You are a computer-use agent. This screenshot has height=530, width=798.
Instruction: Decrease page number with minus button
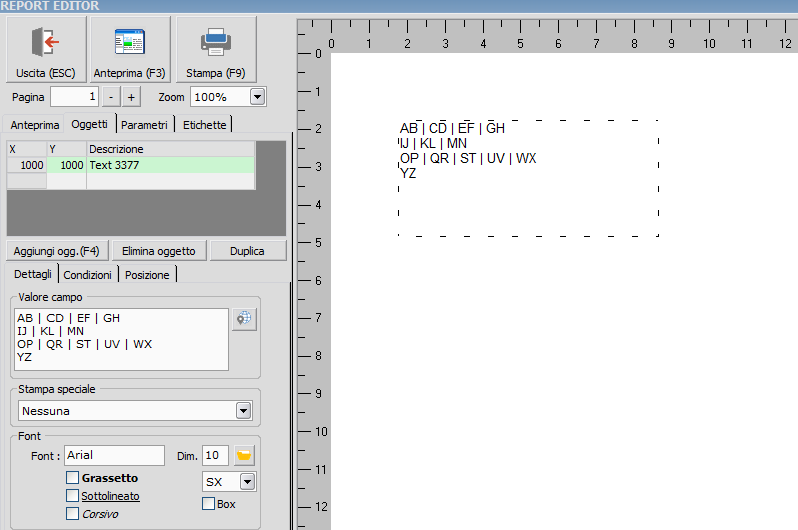click(111, 97)
